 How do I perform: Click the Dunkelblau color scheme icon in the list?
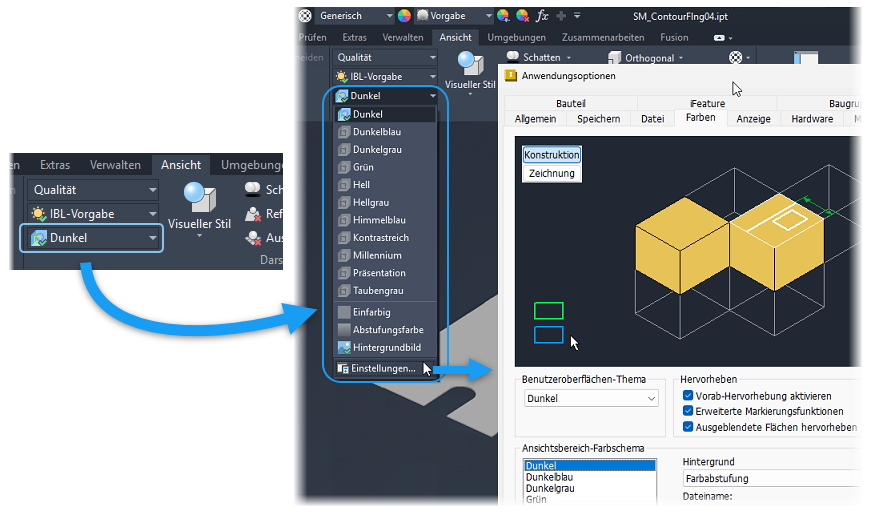click(344, 132)
